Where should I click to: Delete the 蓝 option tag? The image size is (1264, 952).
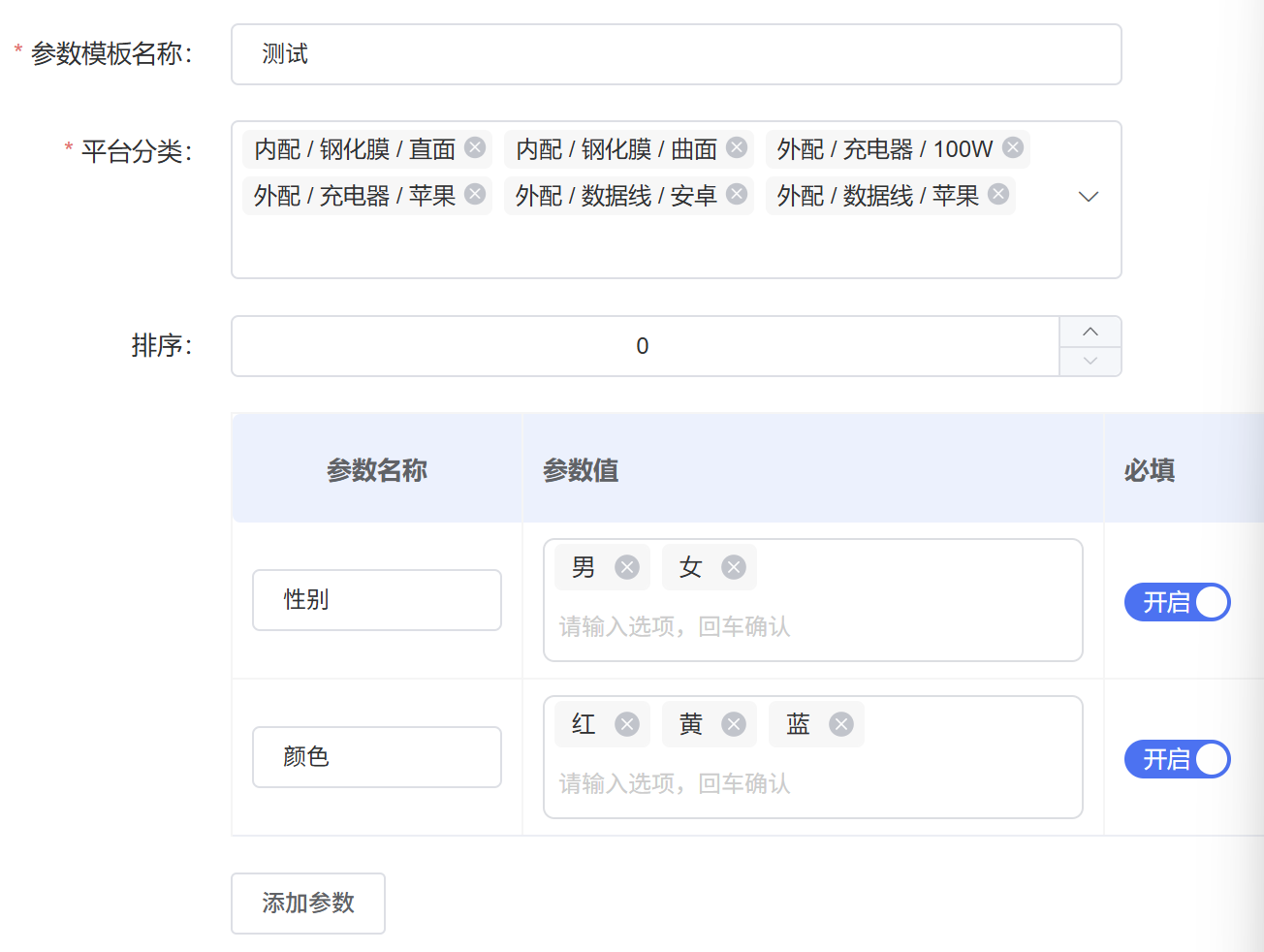coord(841,724)
